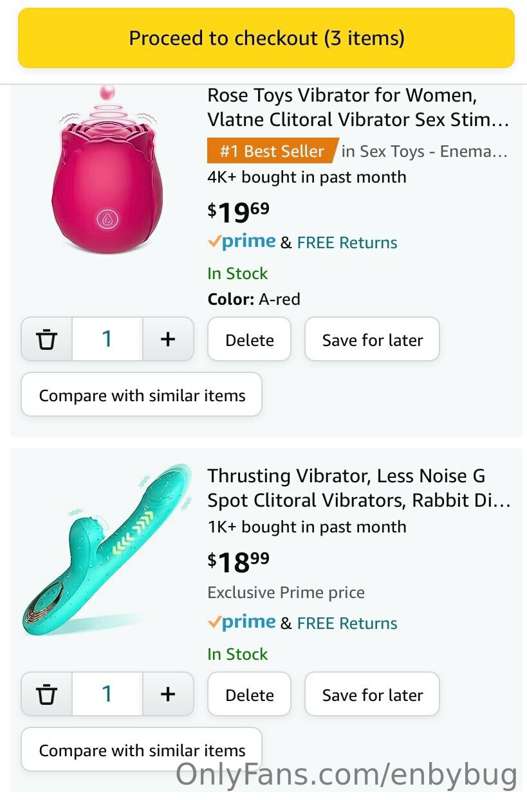Click the #1 Best Seller badge
The width and height of the screenshot is (527, 800).
pos(272,151)
